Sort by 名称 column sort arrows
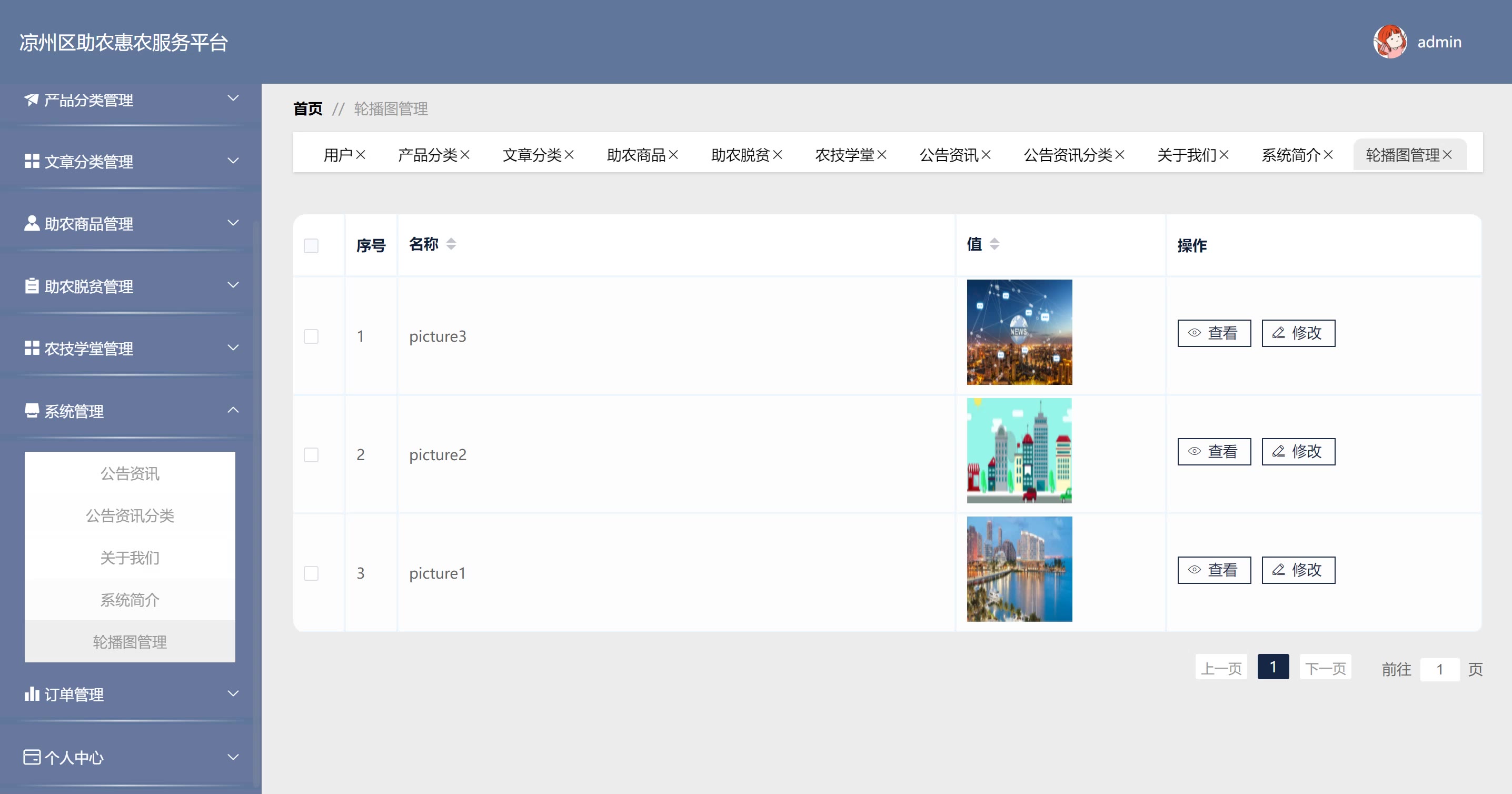The width and height of the screenshot is (1512, 794). click(x=451, y=244)
